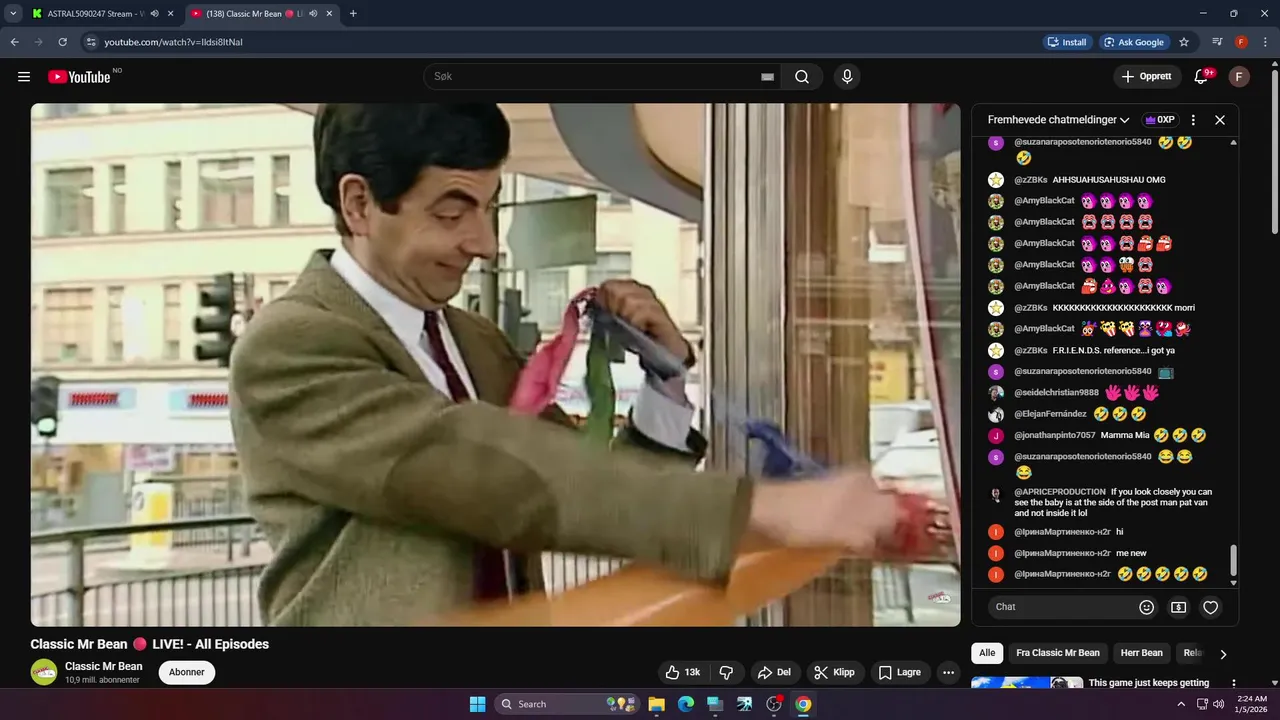1280x720 pixels.
Task: Open the YouTube hamburger guide menu
Action: pos(24,77)
